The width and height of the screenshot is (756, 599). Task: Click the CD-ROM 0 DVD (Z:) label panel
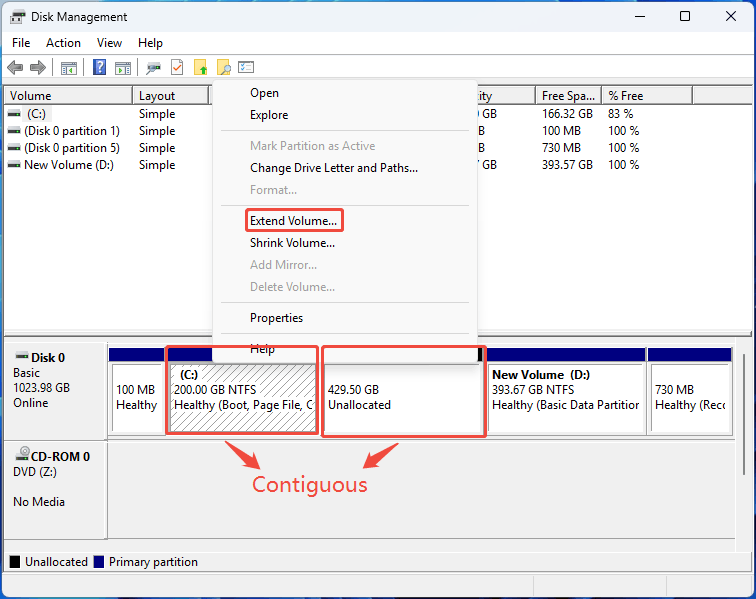(55, 489)
